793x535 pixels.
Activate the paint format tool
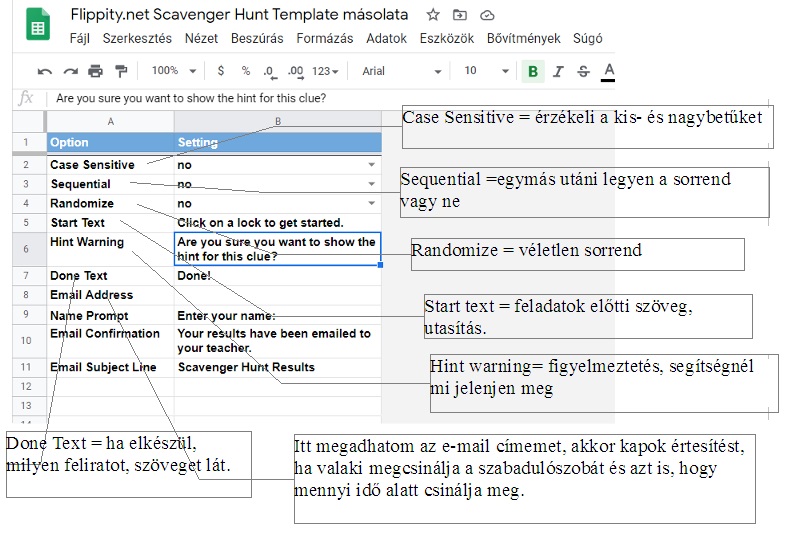[121, 71]
